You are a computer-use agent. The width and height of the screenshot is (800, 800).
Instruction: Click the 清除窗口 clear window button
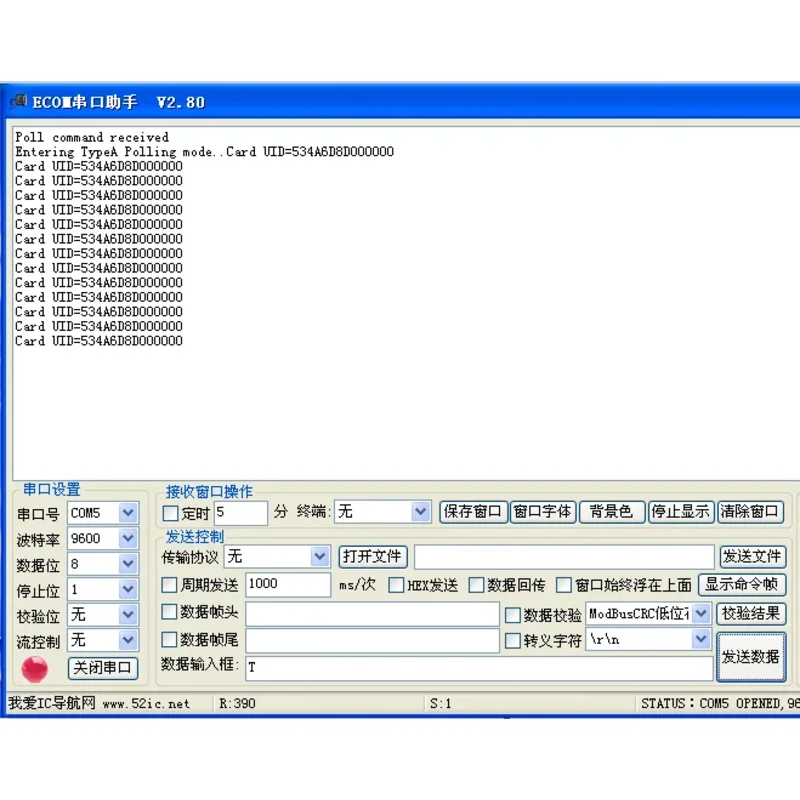pos(750,511)
